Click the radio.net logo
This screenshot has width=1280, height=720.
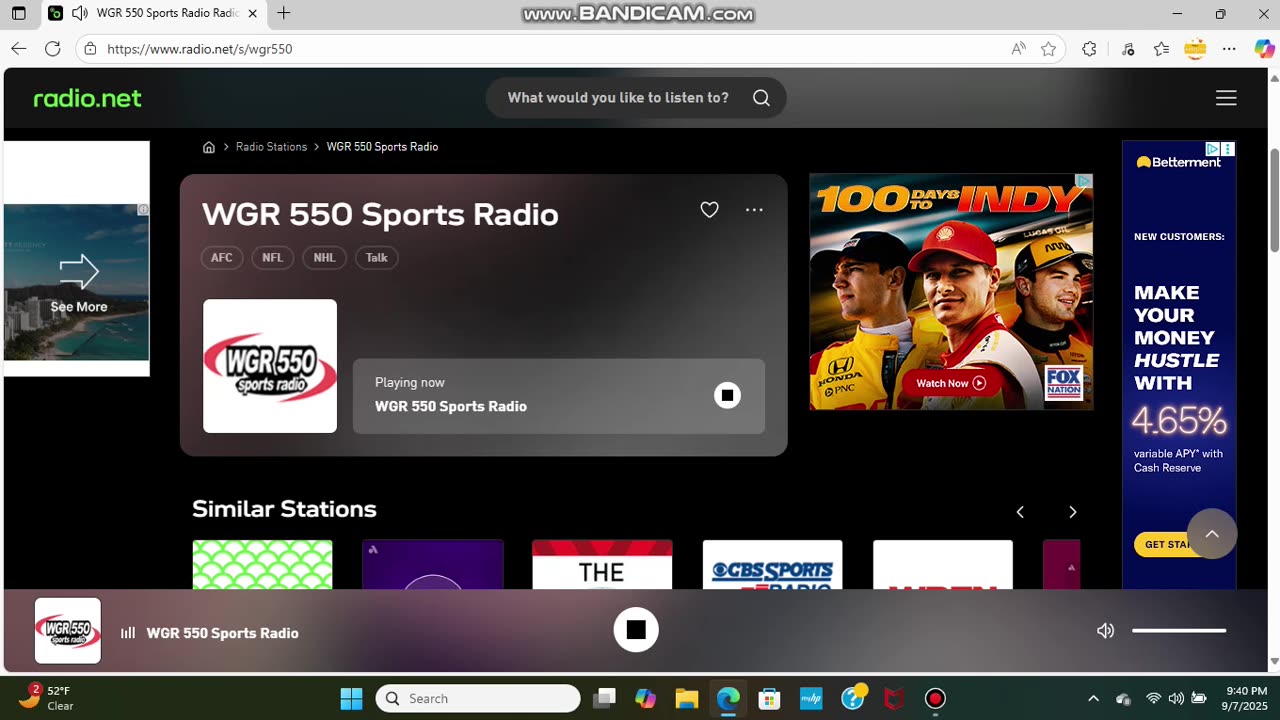tap(87, 98)
